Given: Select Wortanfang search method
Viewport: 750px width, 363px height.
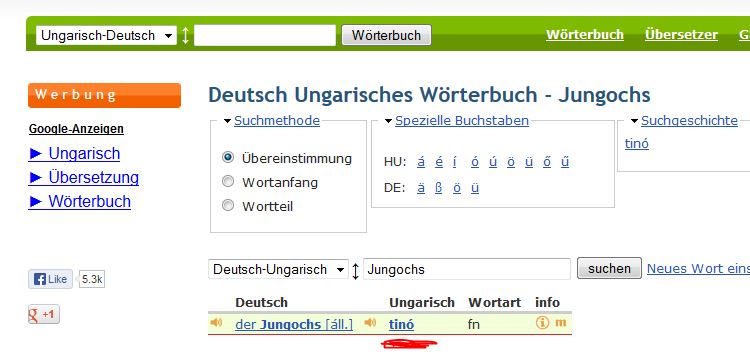Looking at the screenshot, I should click(228, 182).
